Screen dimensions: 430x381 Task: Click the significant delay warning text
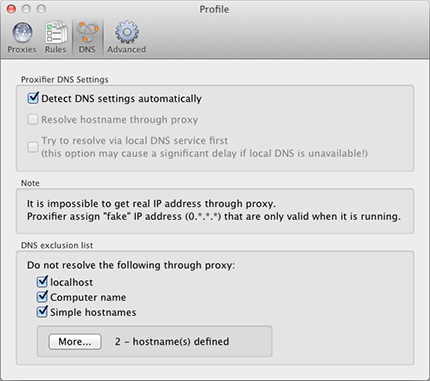click(x=204, y=154)
